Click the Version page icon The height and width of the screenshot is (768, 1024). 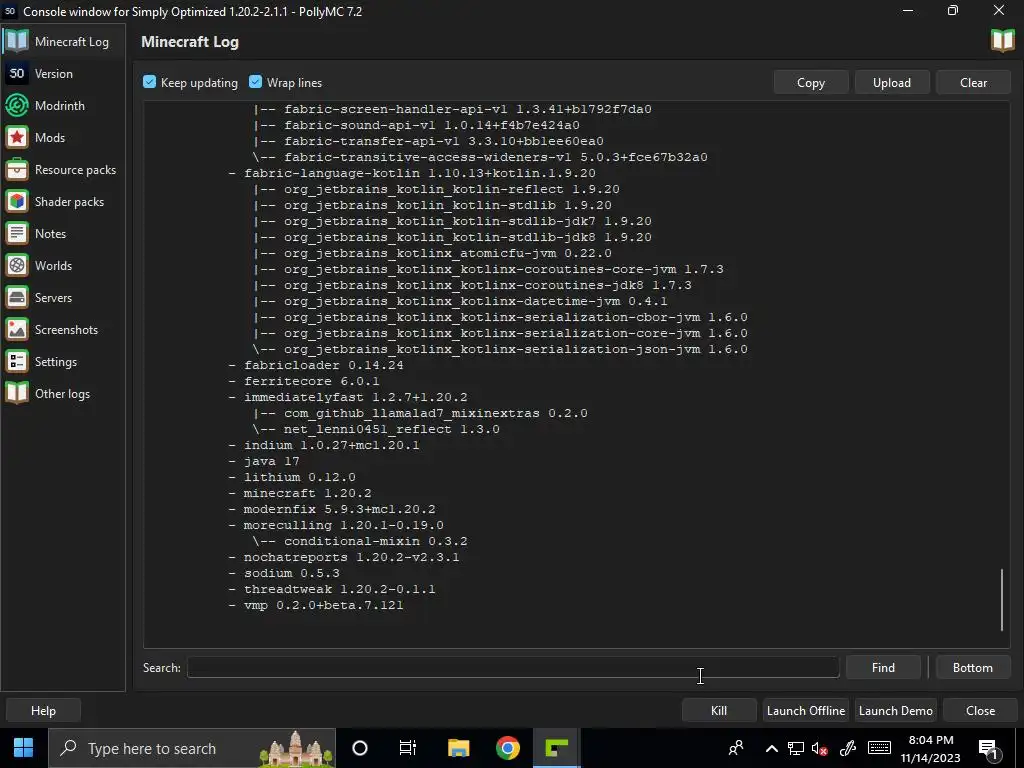(x=17, y=73)
